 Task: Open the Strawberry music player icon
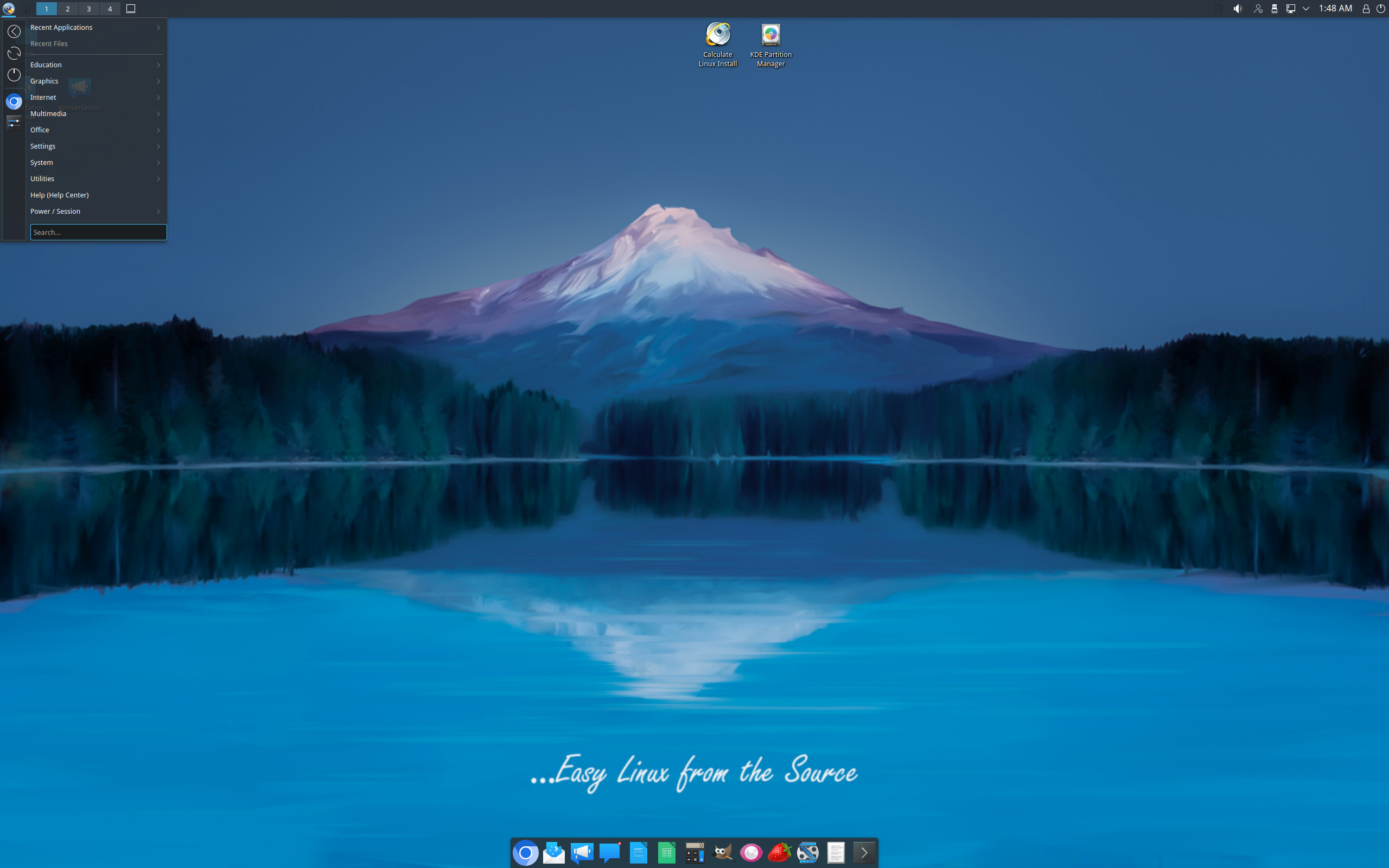point(779,852)
